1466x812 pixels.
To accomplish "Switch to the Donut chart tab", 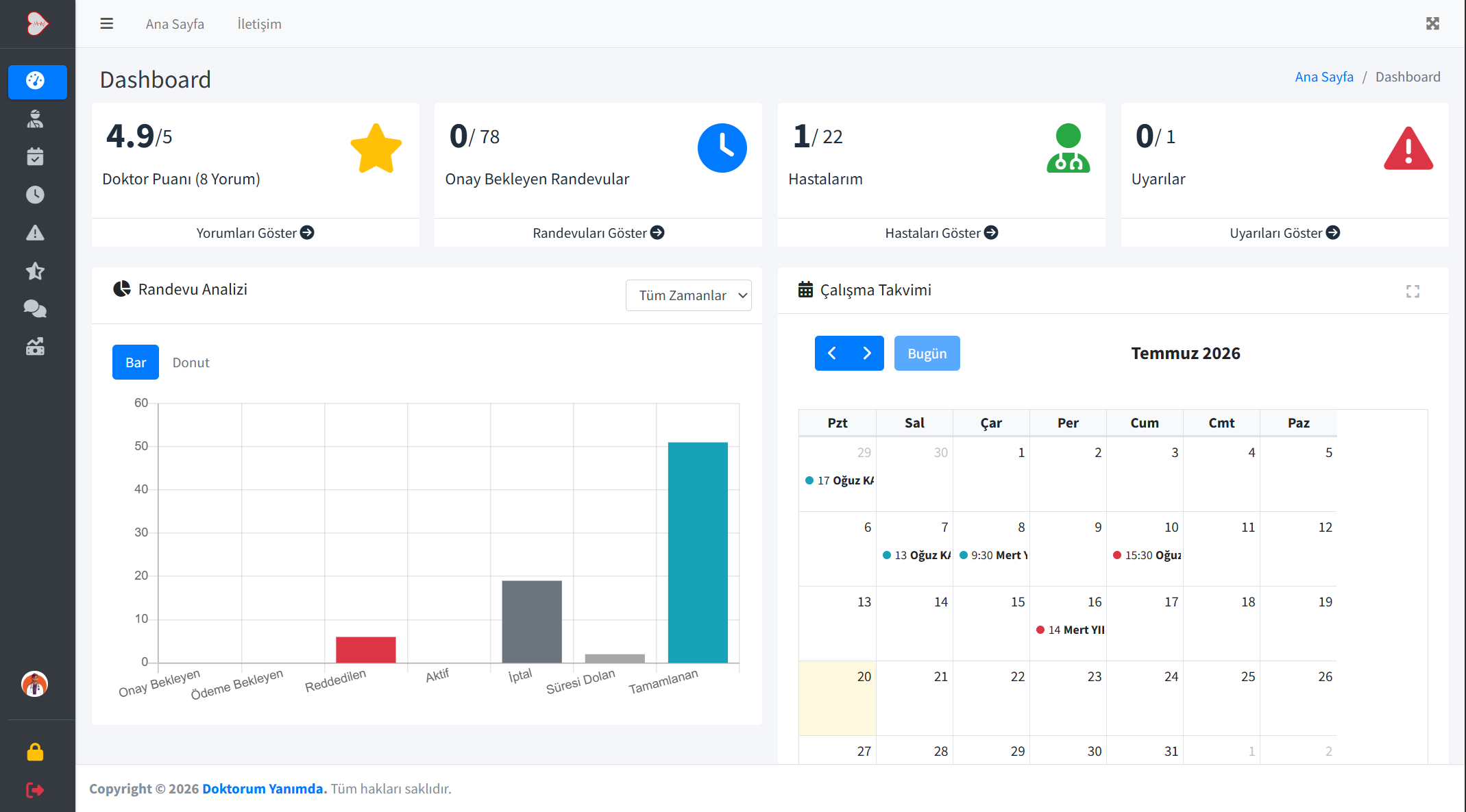I will [191, 362].
